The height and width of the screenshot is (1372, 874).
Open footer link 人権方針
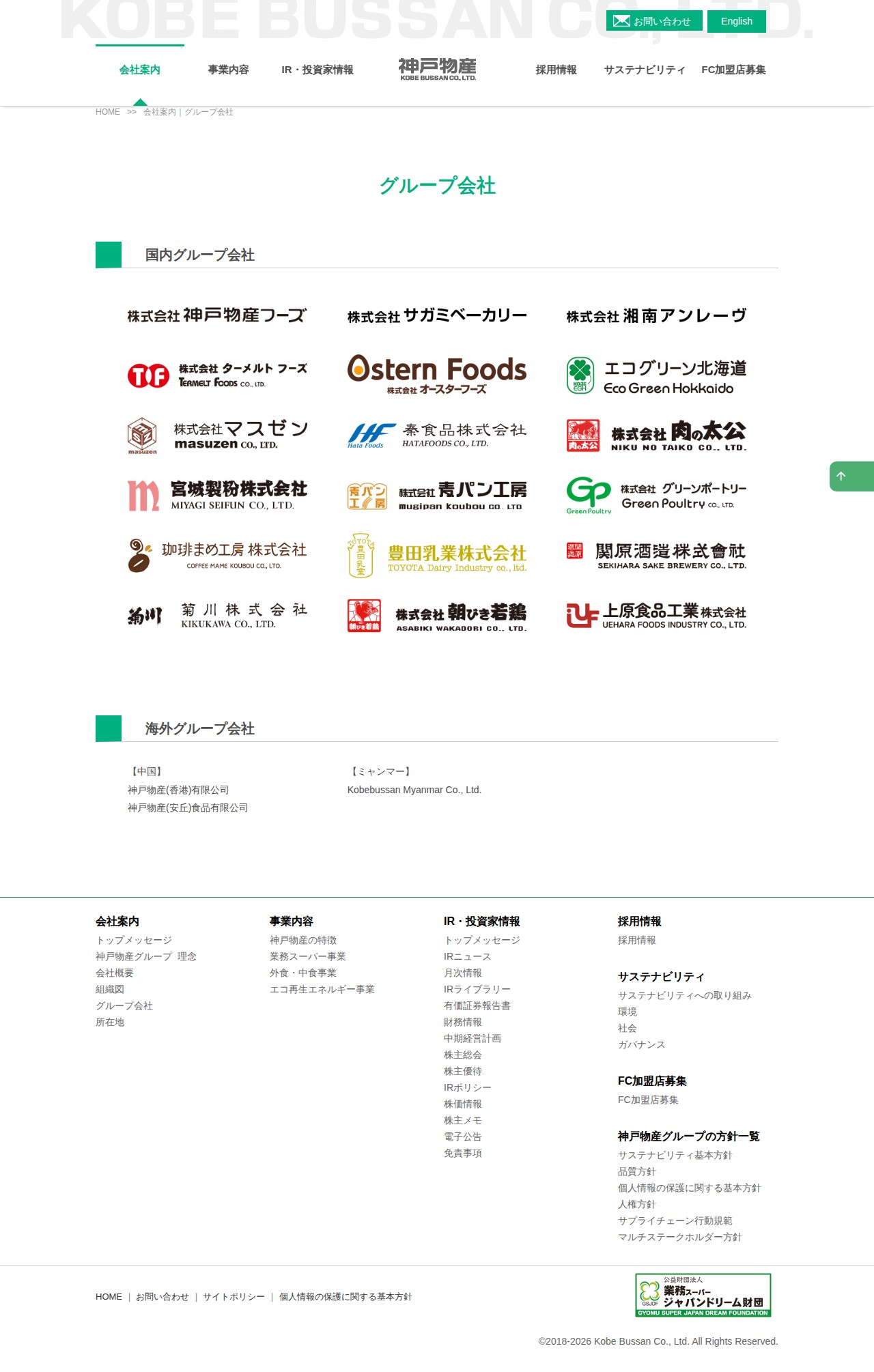(x=637, y=1204)
